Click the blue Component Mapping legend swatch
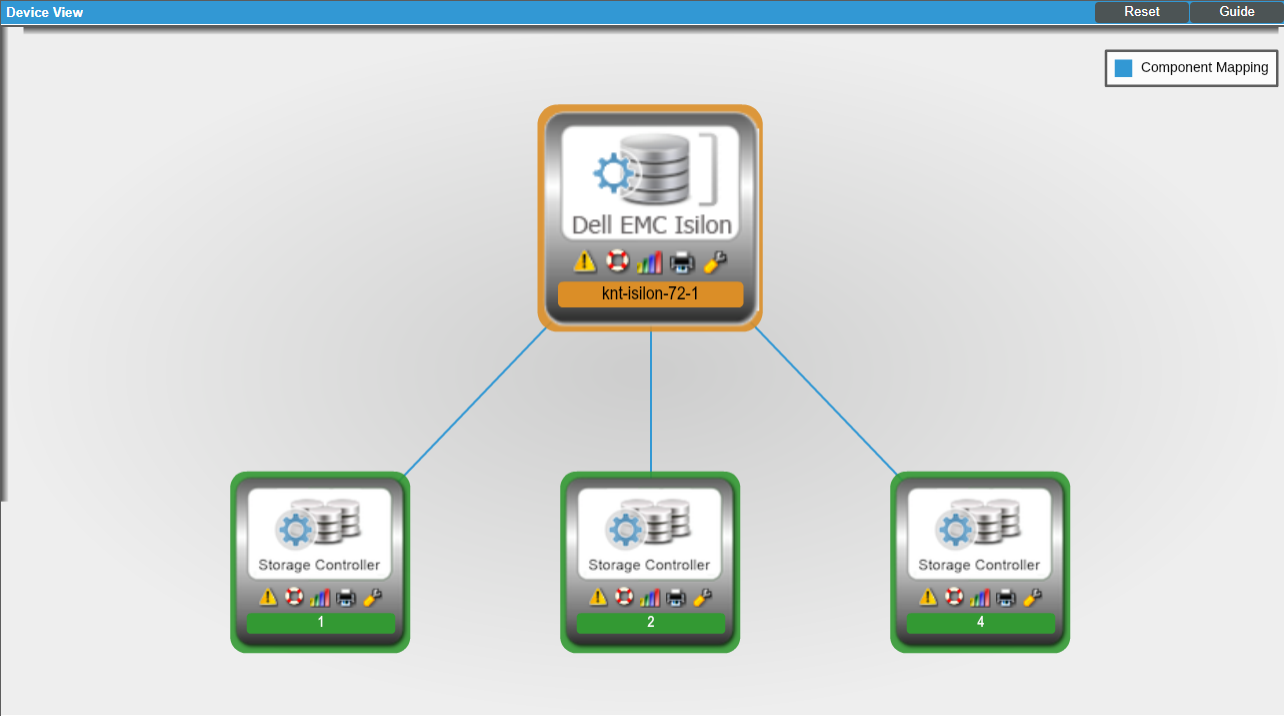Screen dimensions: 1284x716 (x=1124, y=68)
